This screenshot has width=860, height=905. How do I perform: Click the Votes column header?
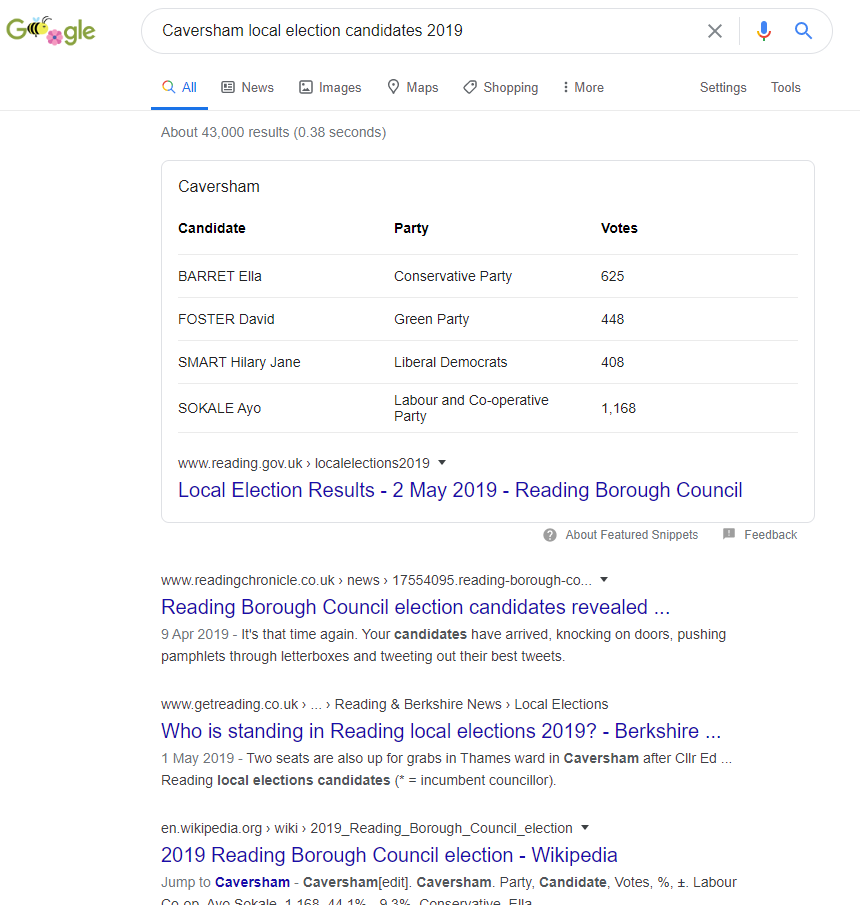click(619, 229)
